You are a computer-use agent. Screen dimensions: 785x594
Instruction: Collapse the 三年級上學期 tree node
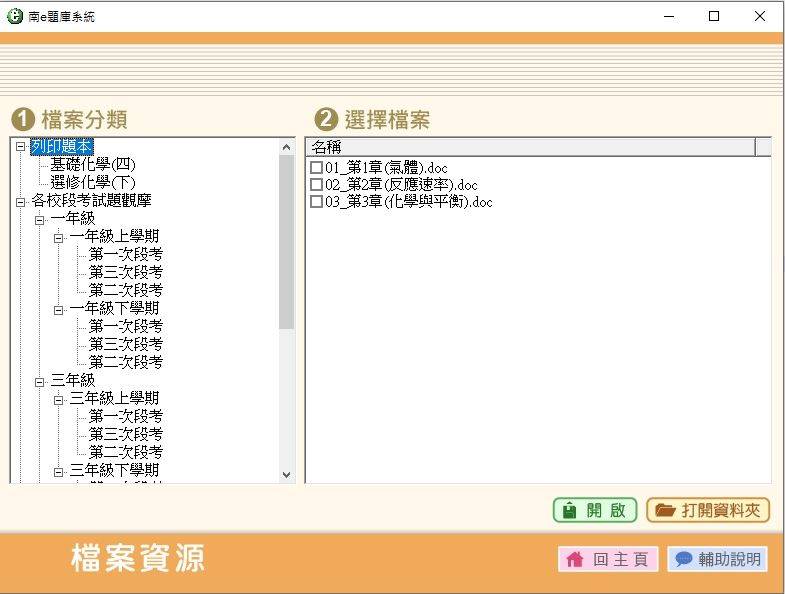point(59,400)
